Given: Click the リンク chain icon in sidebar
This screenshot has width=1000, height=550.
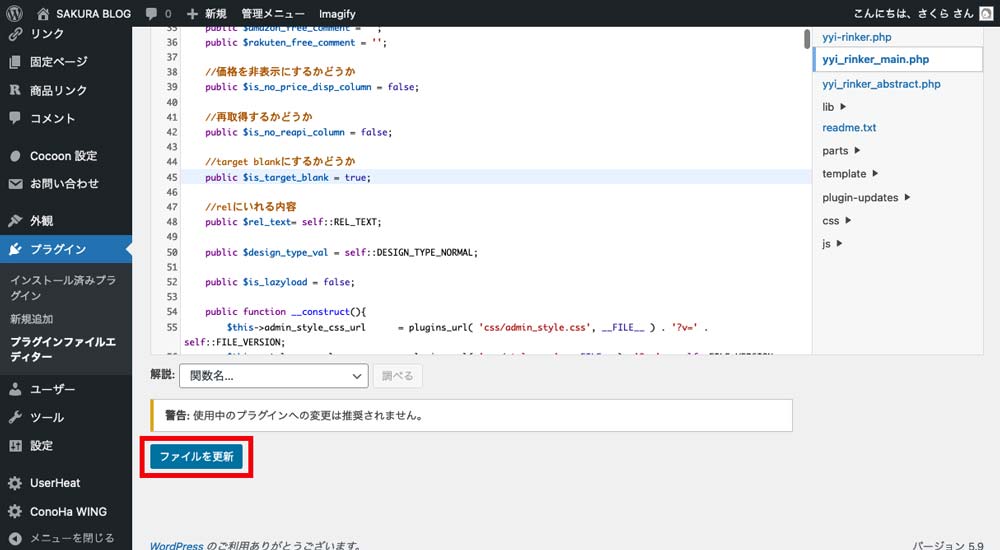Looking at the screenshot, I should click(15, 34).
